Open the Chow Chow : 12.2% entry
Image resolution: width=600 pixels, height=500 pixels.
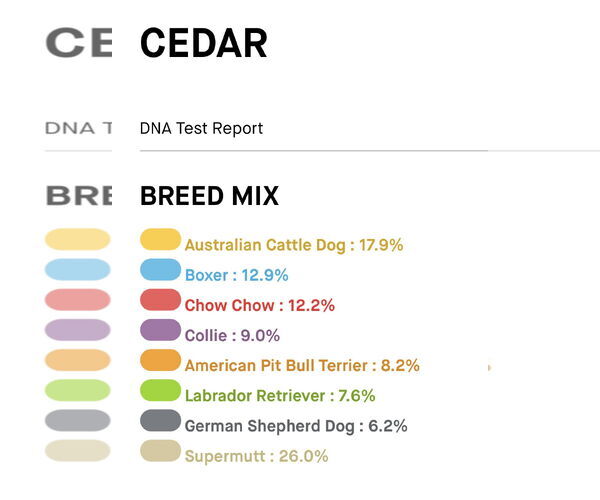pos(260,306)
